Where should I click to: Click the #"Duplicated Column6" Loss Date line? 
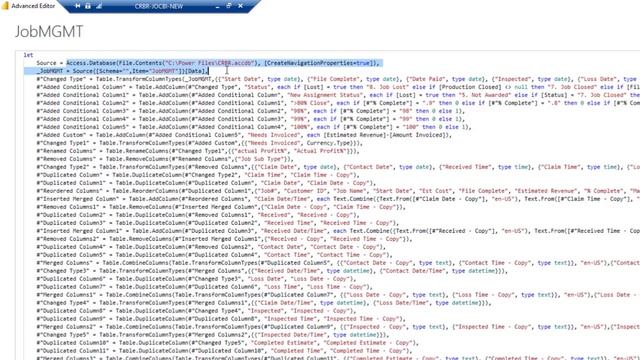tap(196, 279)
